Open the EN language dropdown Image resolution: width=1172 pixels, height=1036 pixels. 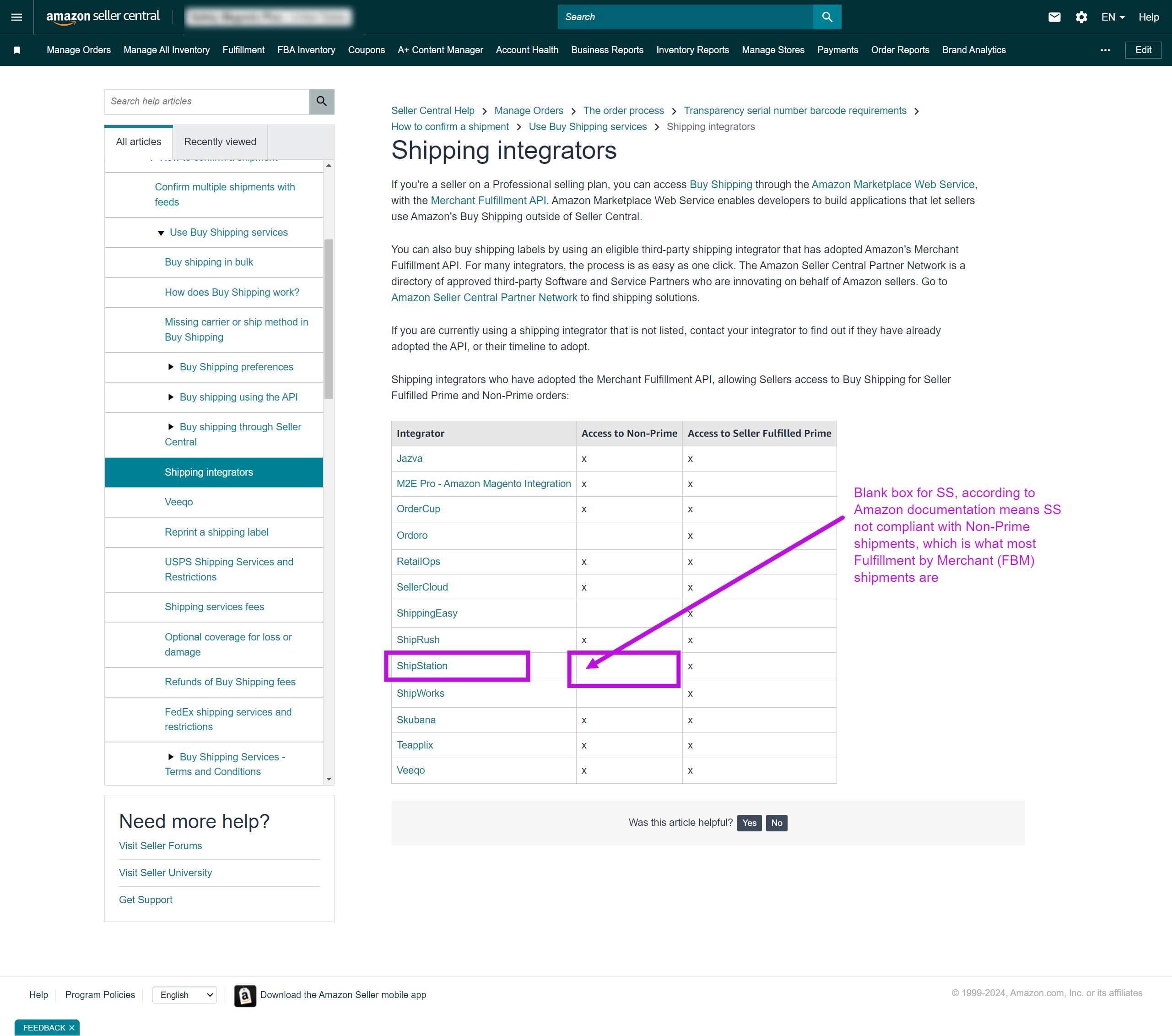coord(1113,17)
